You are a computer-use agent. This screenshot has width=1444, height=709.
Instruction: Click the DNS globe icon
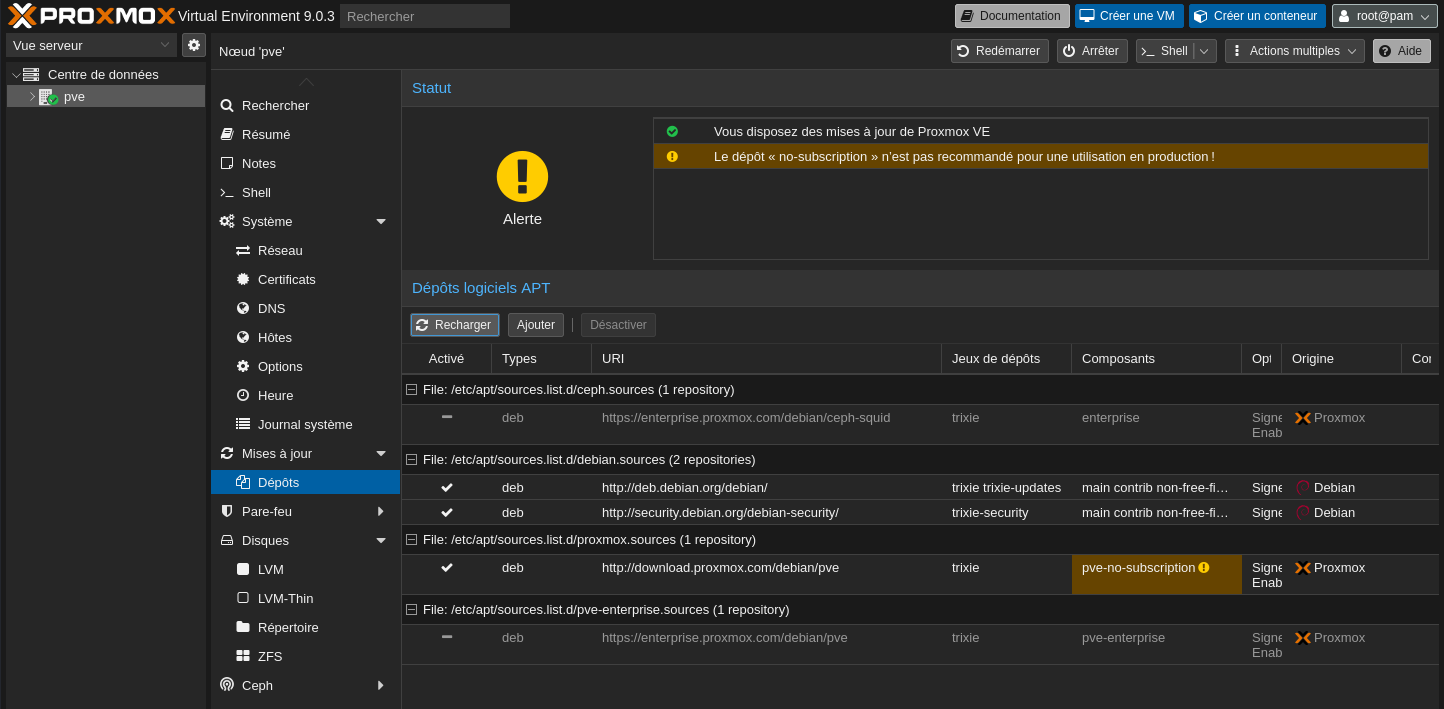point(243,308)
